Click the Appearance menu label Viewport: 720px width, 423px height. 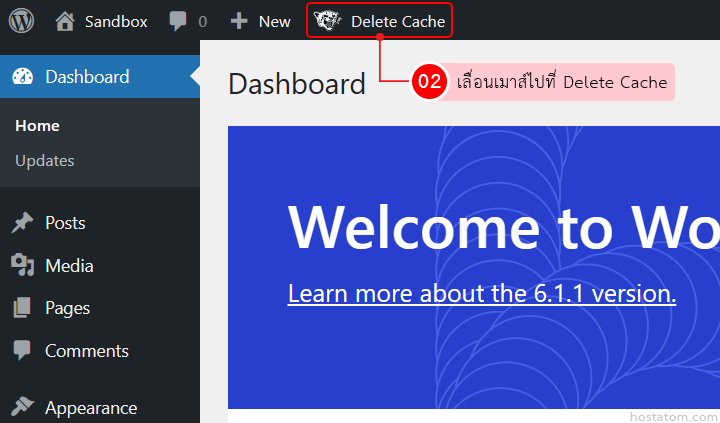91,408
